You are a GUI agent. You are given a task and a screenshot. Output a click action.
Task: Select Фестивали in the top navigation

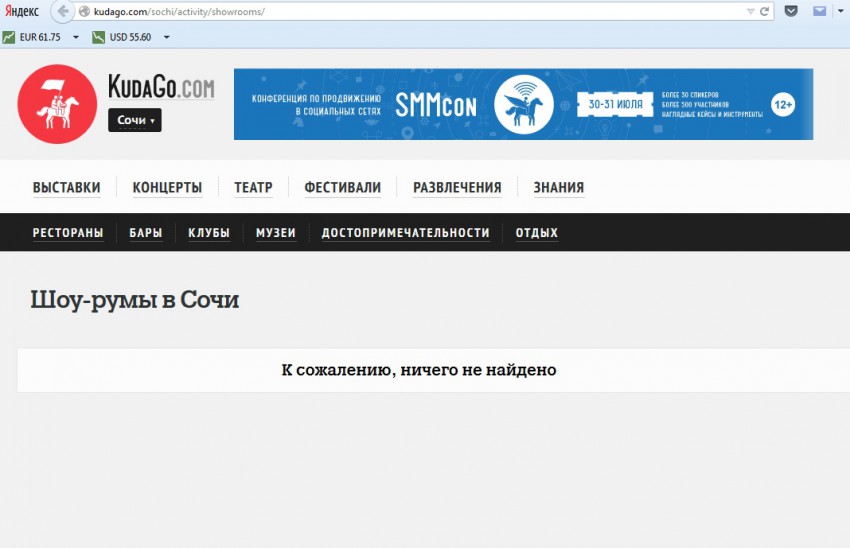(x=342, y=187)
